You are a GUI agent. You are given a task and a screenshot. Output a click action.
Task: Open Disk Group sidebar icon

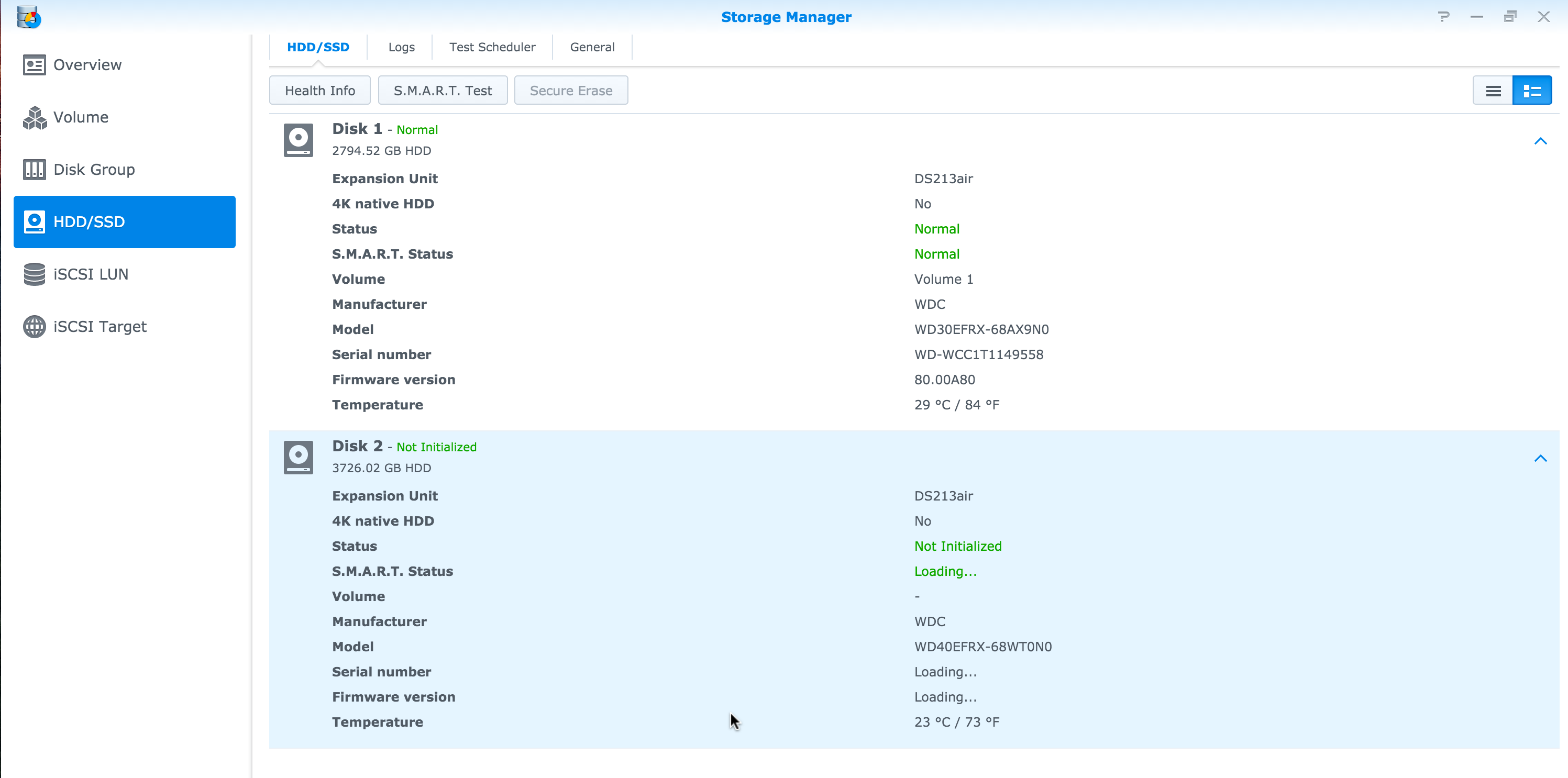tap(34, 170)
